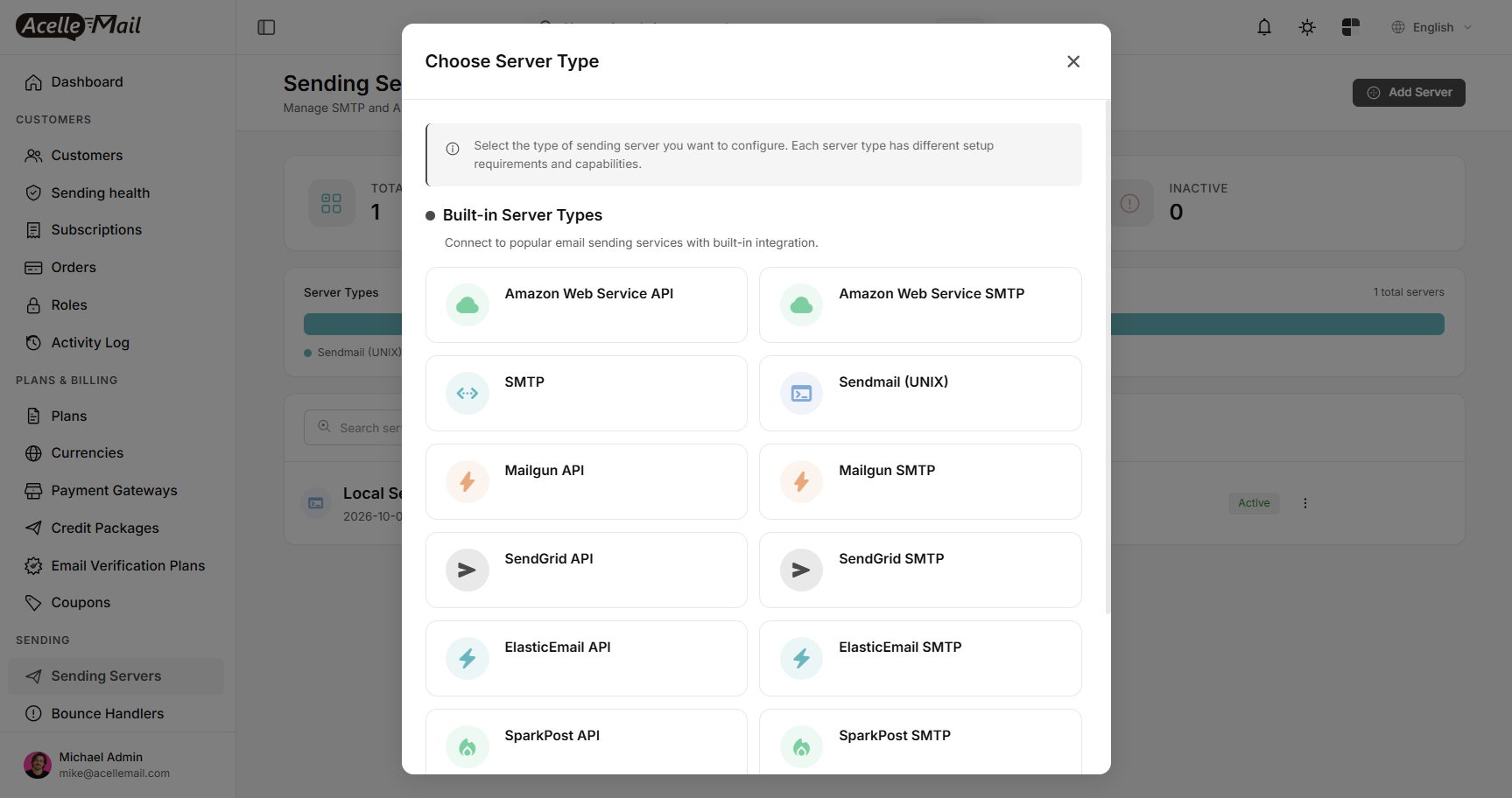Go to Coupons page
This screenshot has height=798, width=1512.
(x=116, y=603)
